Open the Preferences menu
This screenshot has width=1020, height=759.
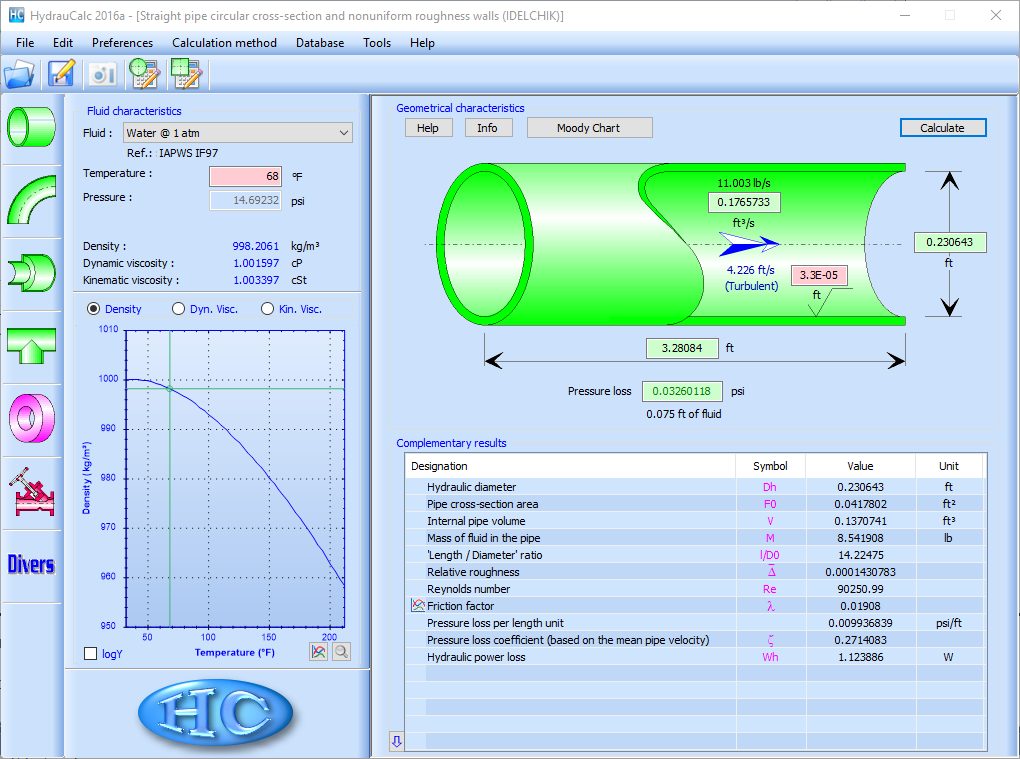point(122,43)
